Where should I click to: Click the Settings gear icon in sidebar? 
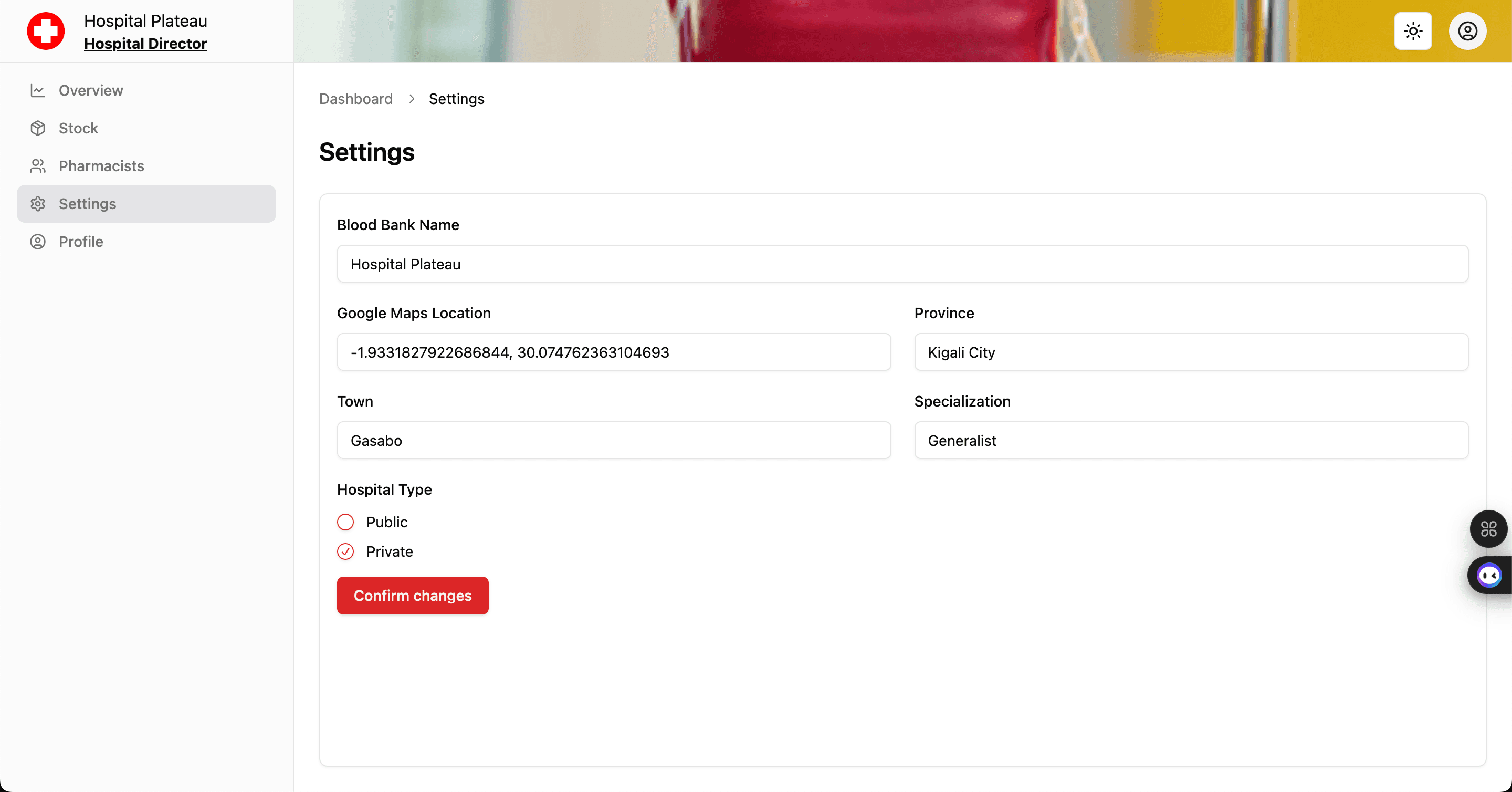38,204
